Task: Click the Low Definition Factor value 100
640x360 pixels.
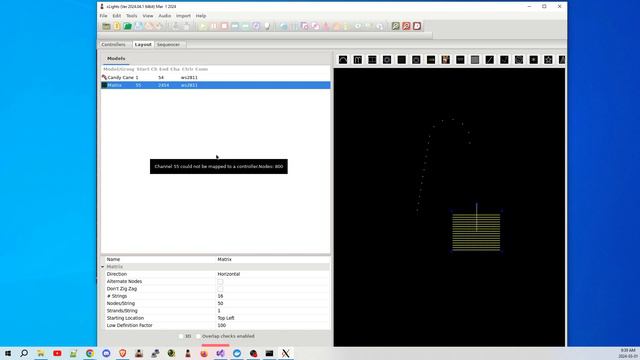Action: (273, 326)
